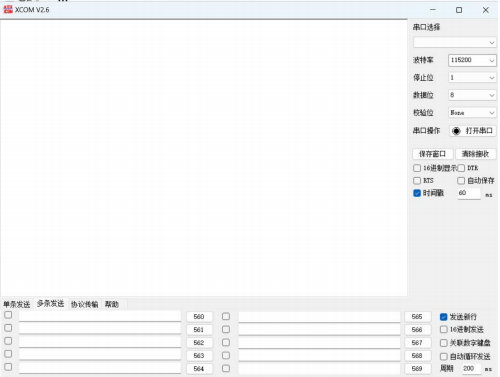Open the 协议传输 tab

tap(84, 304)
